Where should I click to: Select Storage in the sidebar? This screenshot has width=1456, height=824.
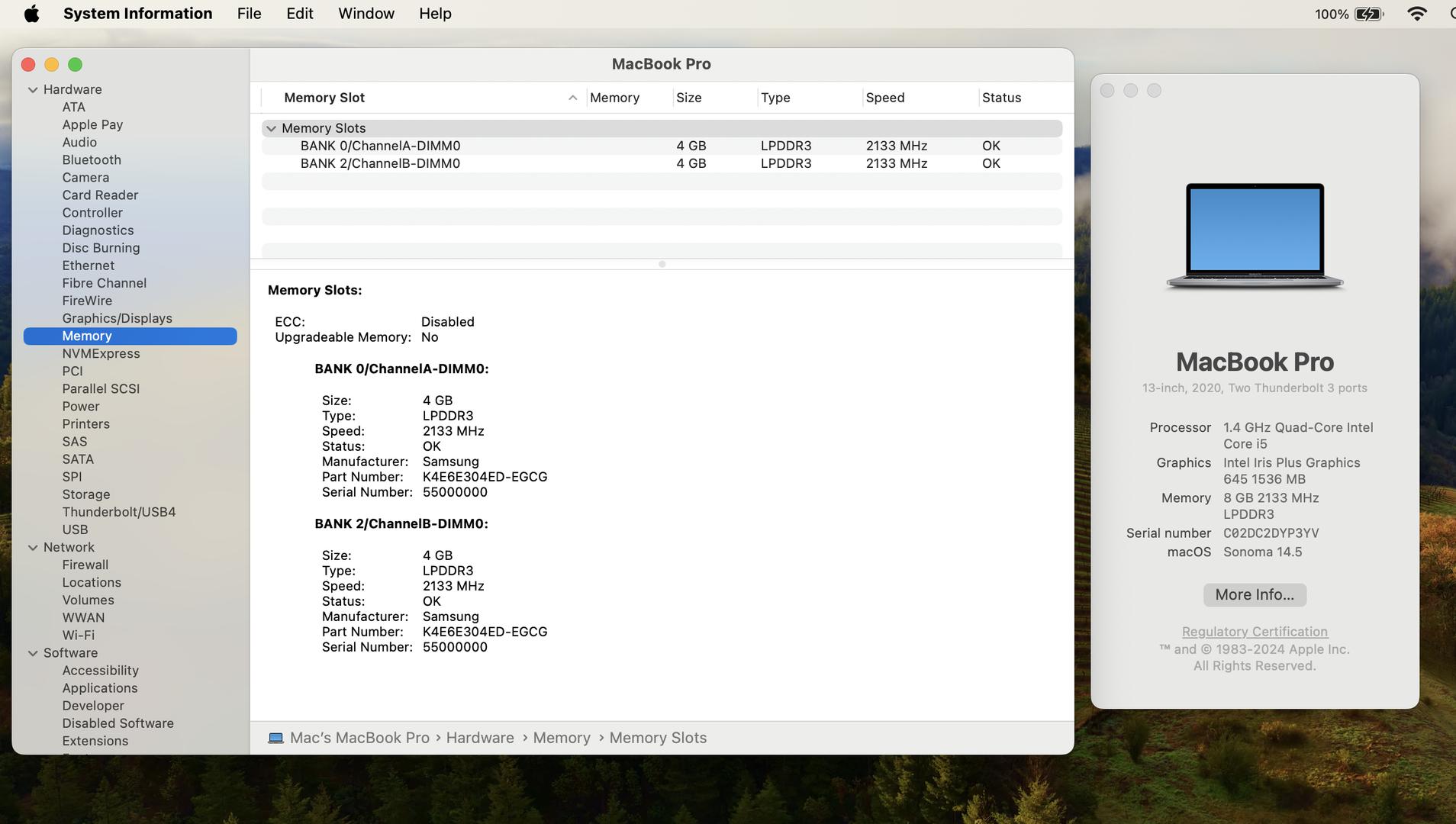click(86, 494)
